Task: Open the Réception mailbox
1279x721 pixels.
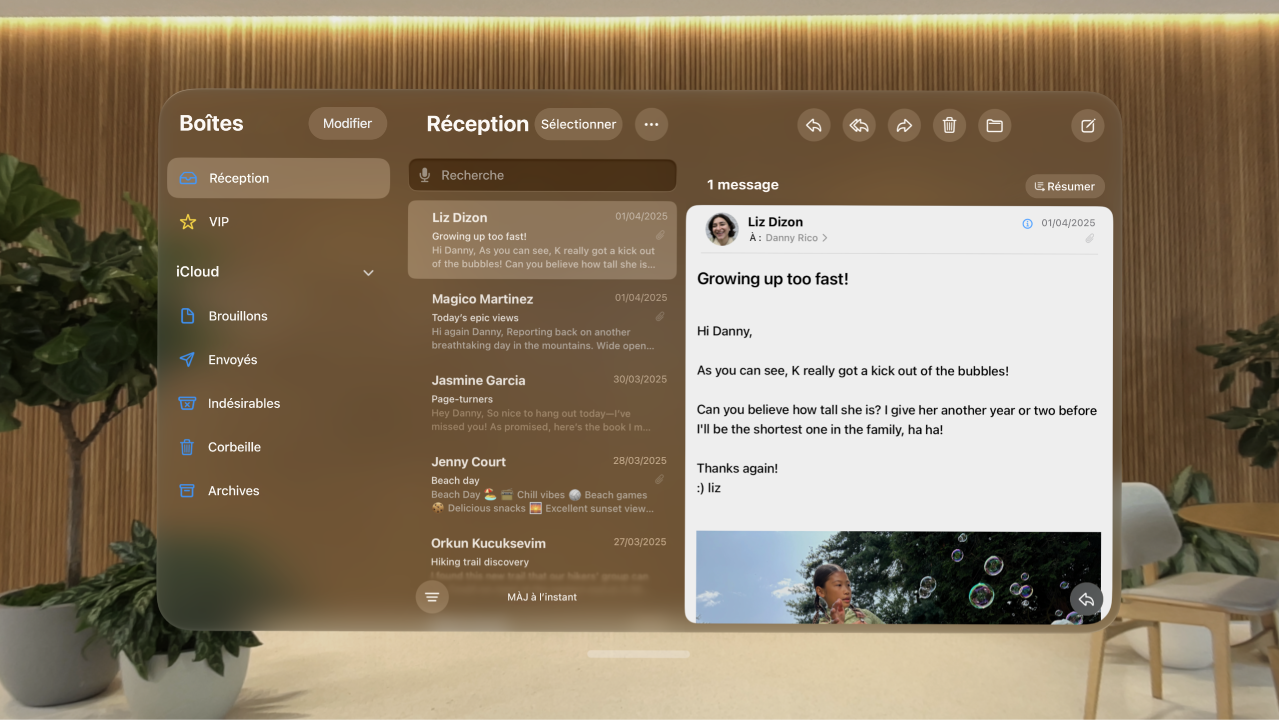Action: [x=278, y=178]
